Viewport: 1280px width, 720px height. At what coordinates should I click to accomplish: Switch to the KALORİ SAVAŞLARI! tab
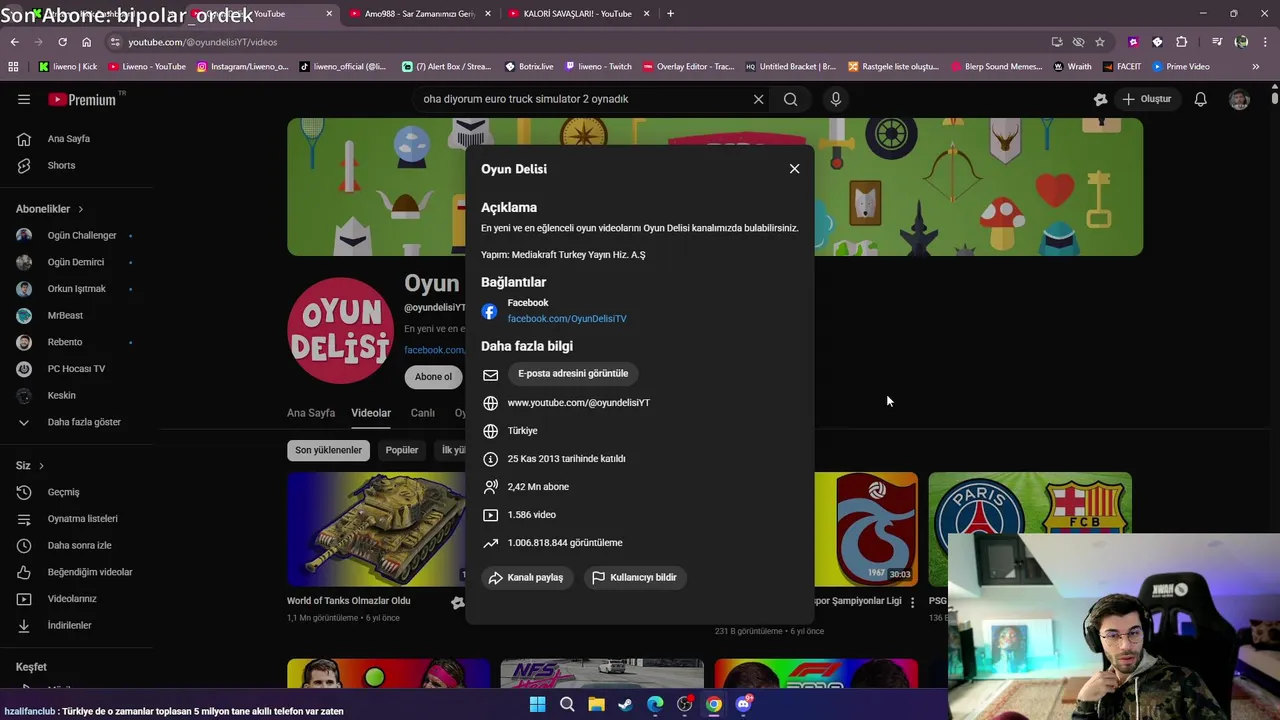[x=577, y=14]
